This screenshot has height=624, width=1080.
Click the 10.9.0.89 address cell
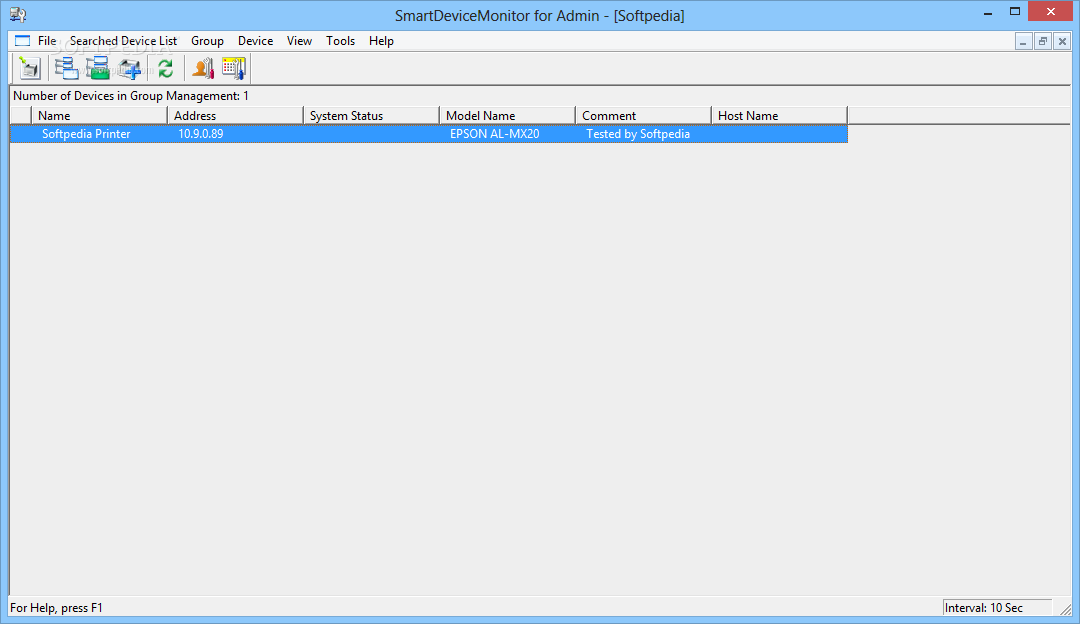point(200,134)
